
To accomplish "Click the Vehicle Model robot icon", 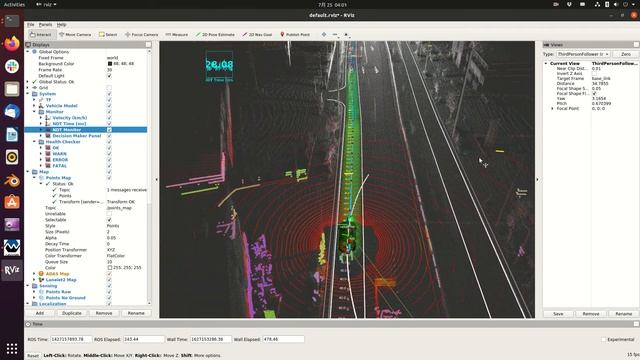I will pyautogui.click(x=41, y=106).
